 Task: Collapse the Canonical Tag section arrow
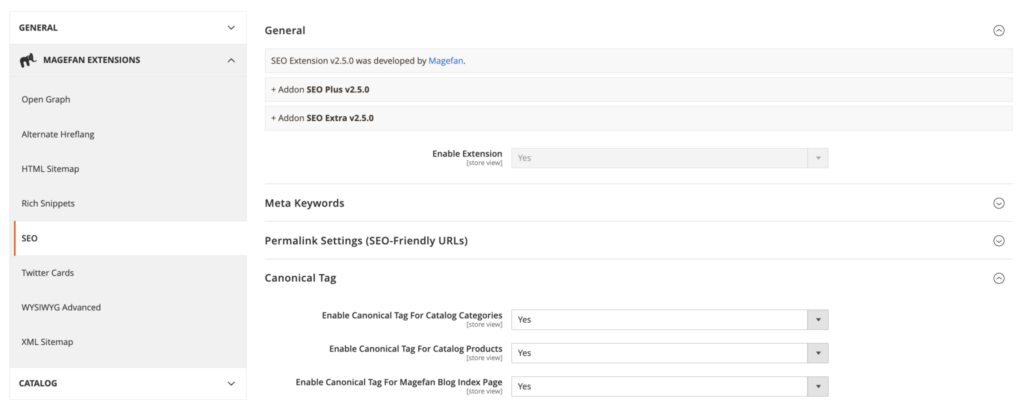999,278
